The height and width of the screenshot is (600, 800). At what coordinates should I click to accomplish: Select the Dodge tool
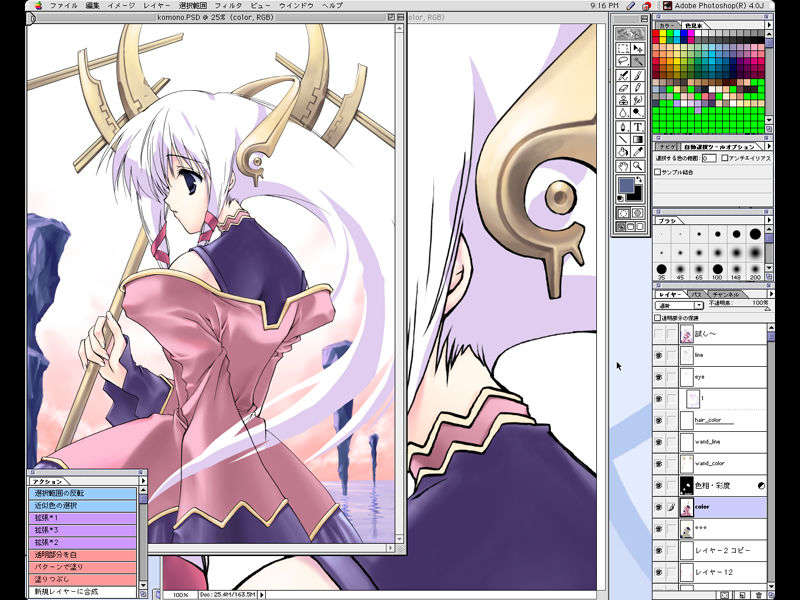tap(638, 113)
